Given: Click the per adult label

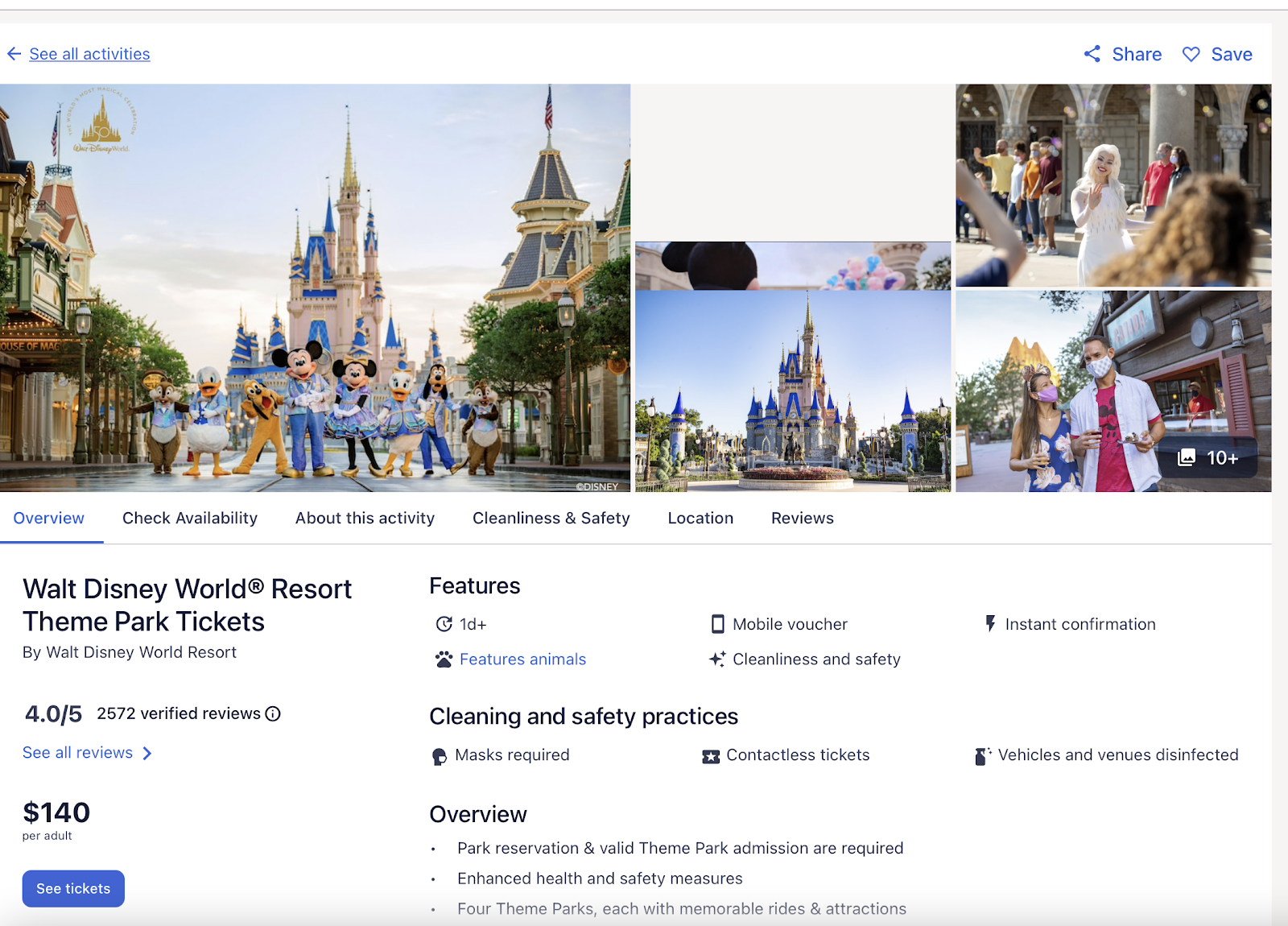Looking at the screenshot, I should pos(47,836).
